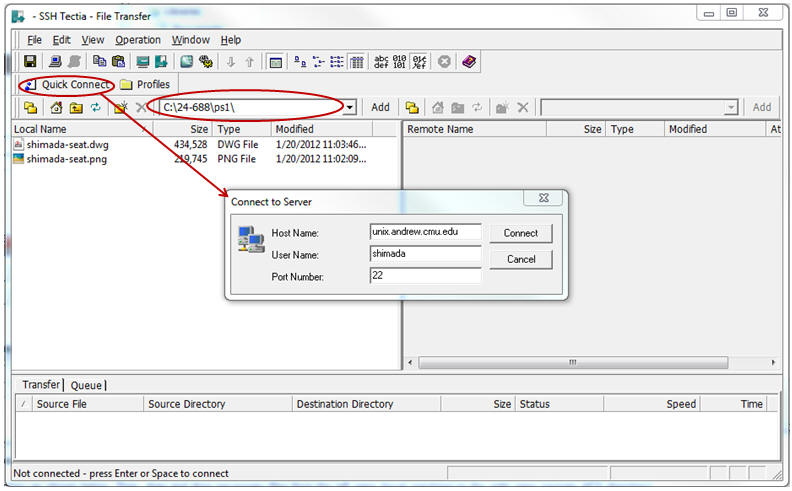Open the Profiles folder button
Screen dimensions: 792x491
point(145,84)
